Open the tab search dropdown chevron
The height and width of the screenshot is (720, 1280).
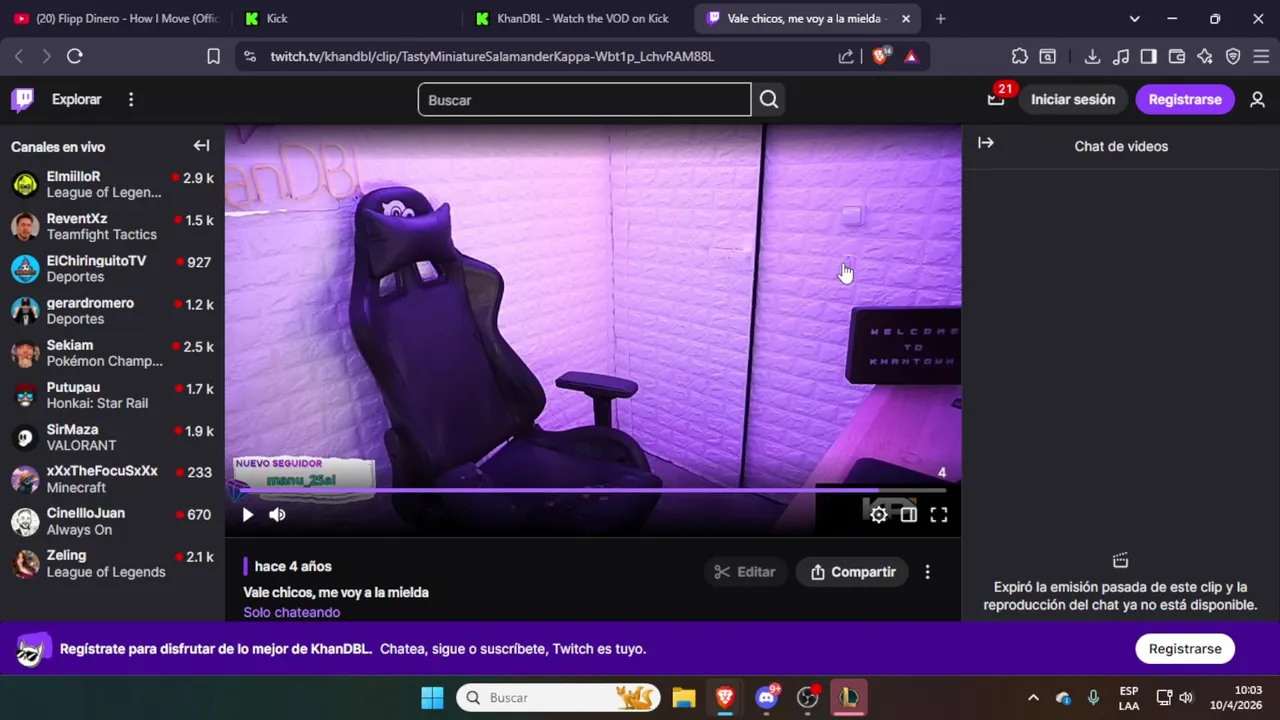[1134, 18]
